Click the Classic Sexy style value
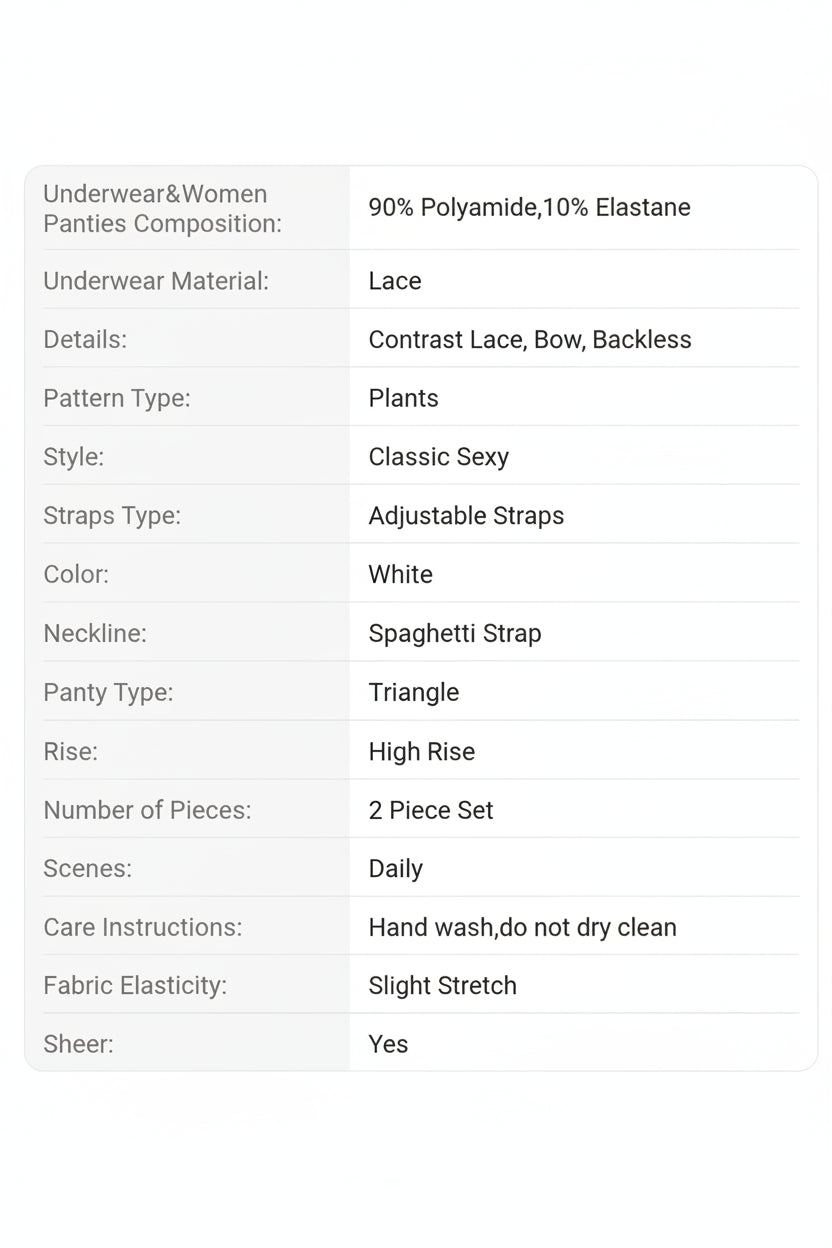832x1248 pixels. click(439, 457)
